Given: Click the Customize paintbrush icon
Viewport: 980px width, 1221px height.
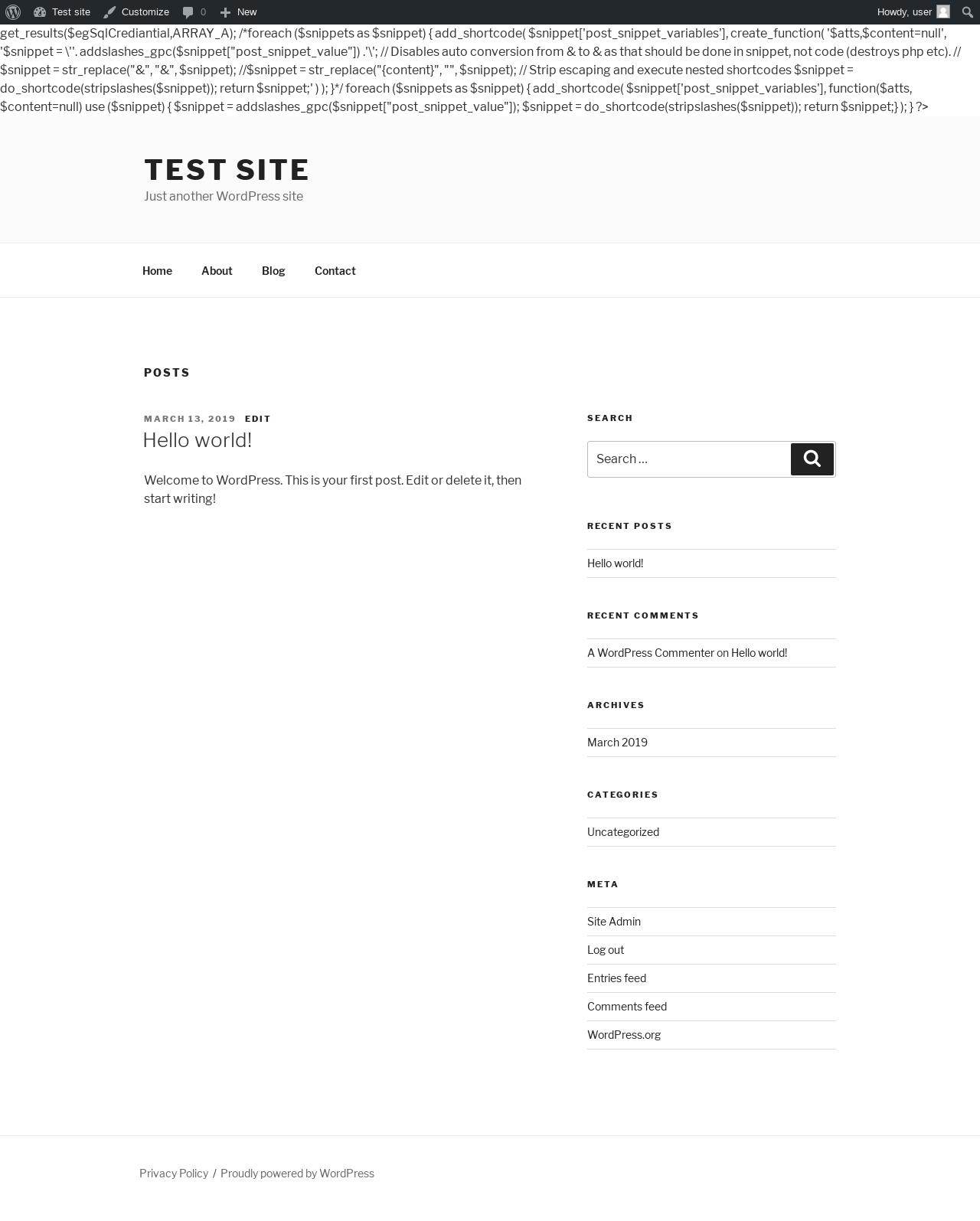Looking at the screenshot, I should [x=109, y=12].
